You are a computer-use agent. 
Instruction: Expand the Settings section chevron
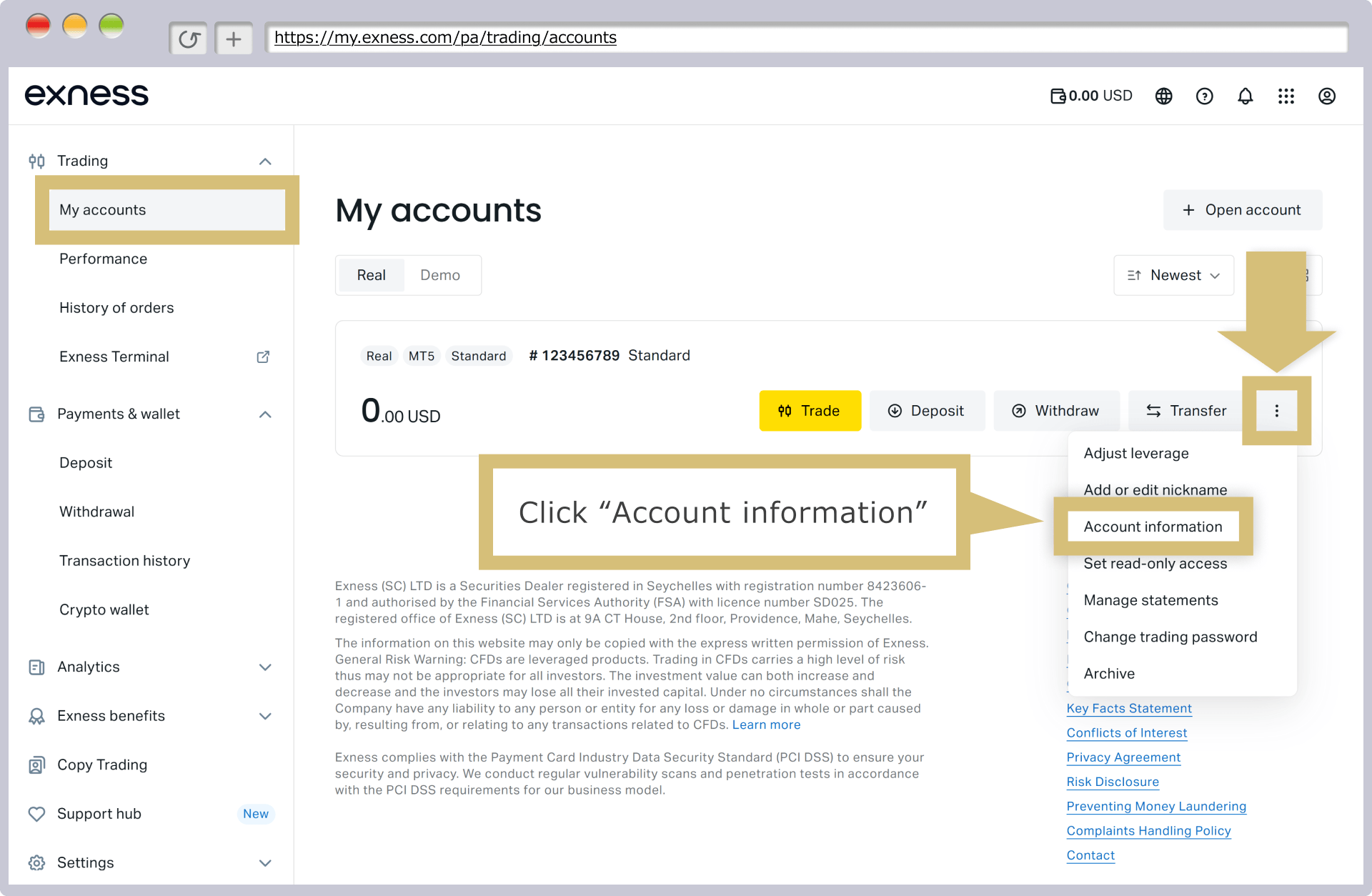coord(265,863)
